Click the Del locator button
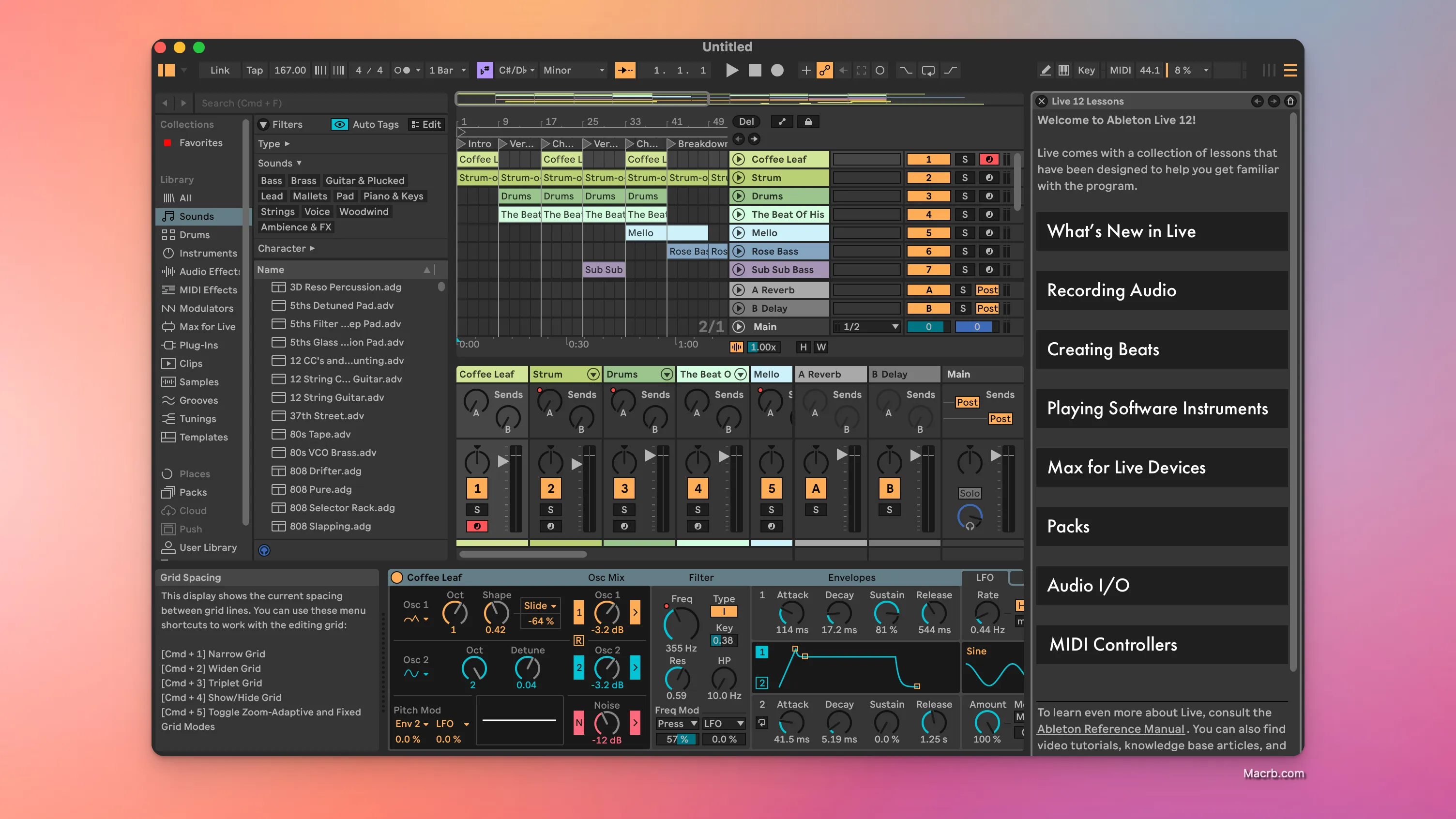The image size is (1456, 819). click(x=746, y=121)
